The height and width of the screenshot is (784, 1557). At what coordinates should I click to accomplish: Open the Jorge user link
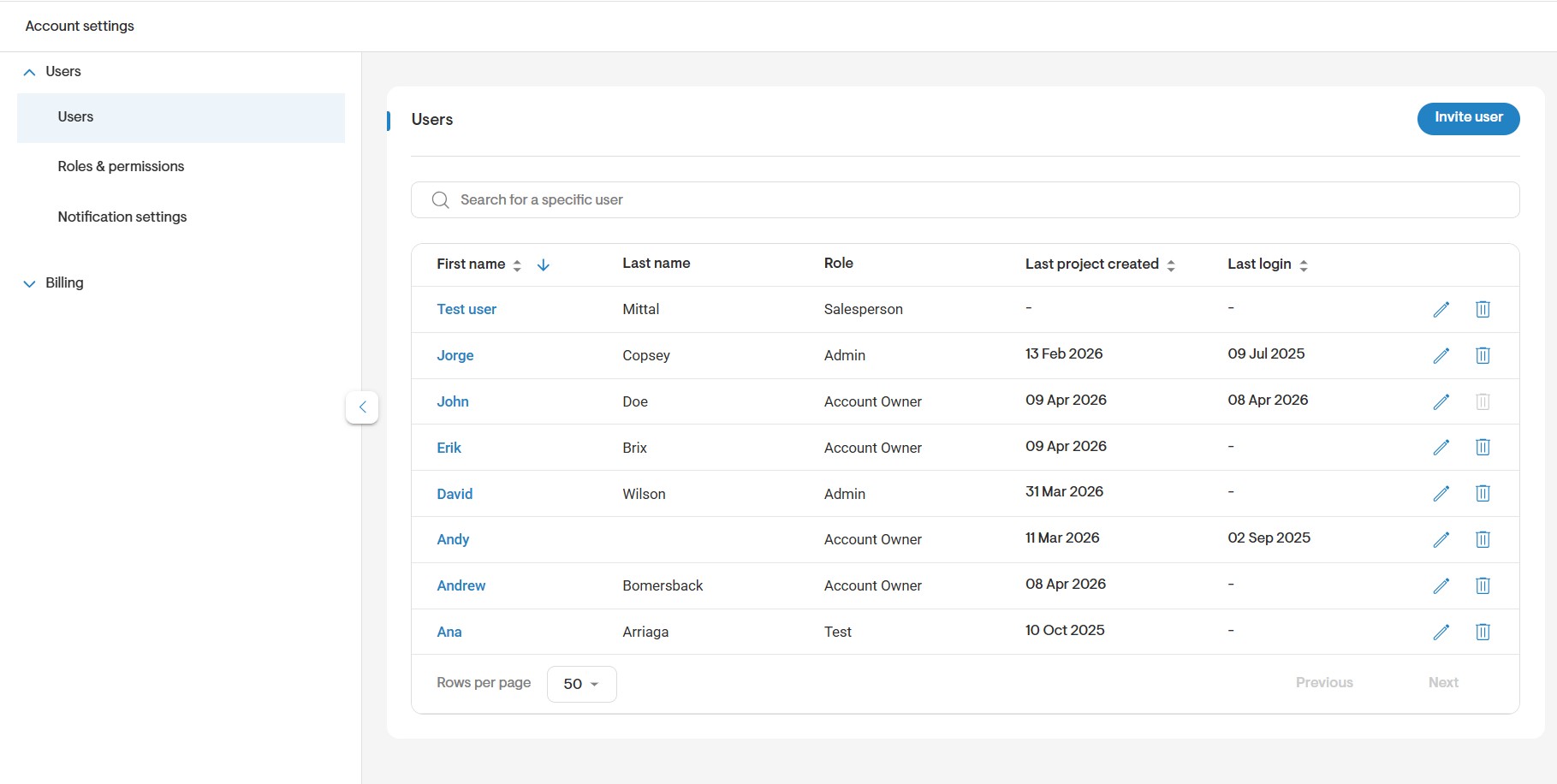(x=455, y=355)
